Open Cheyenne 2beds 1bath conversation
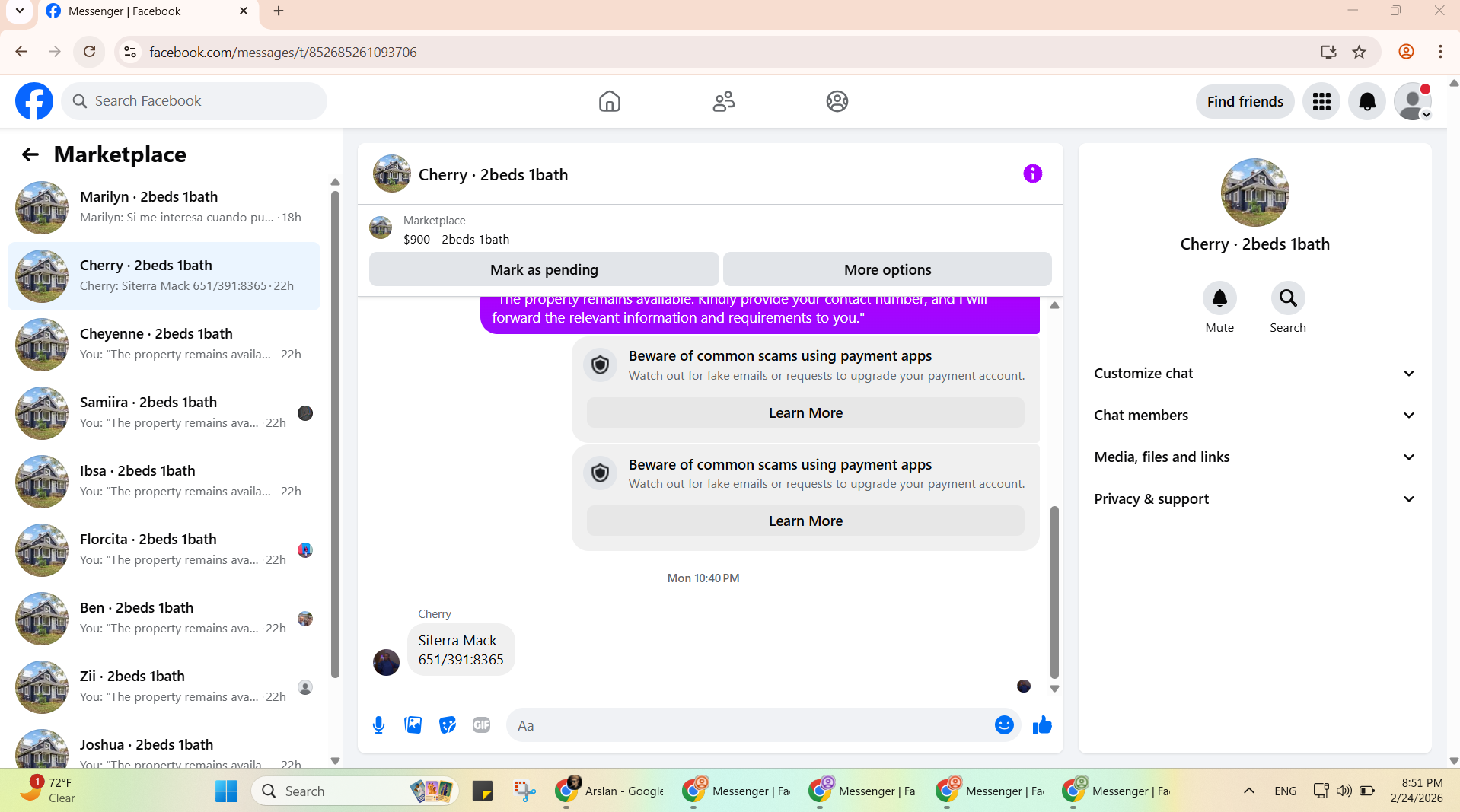 pos(164,344)
